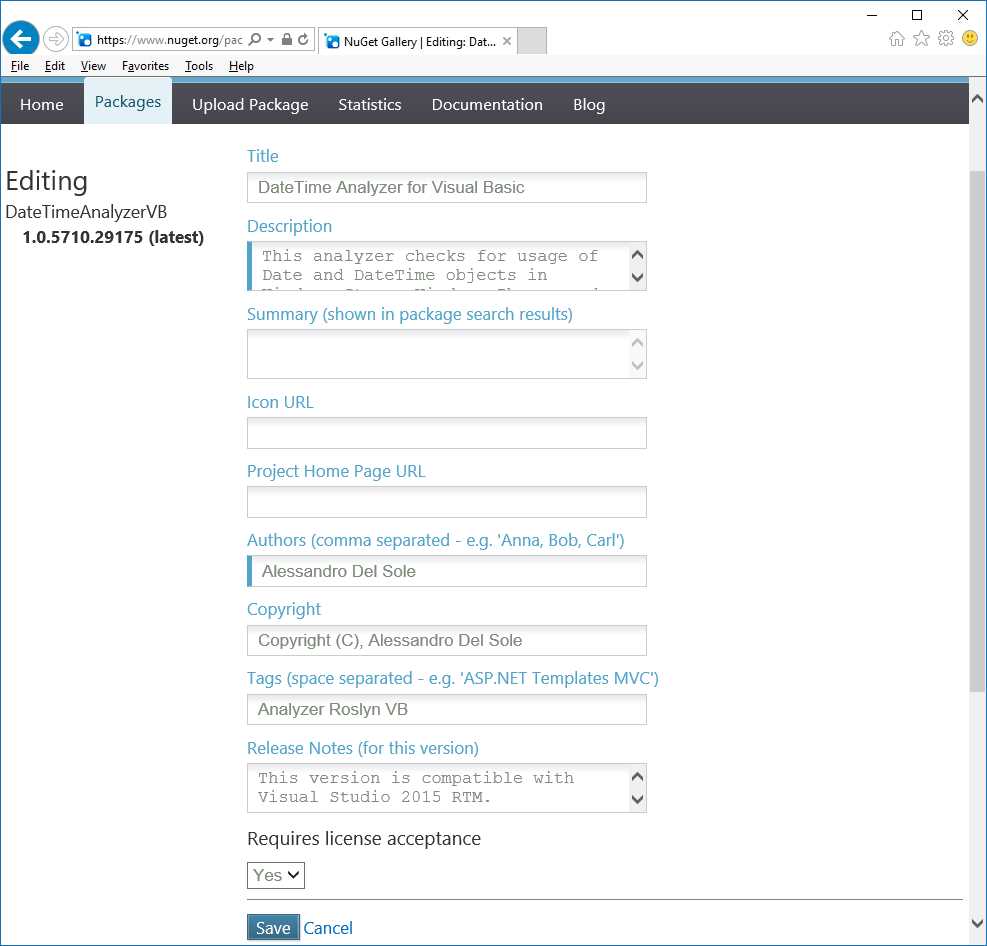Open the Requires license acceptance dropdown
987x946 pixels.
(276, 876)
